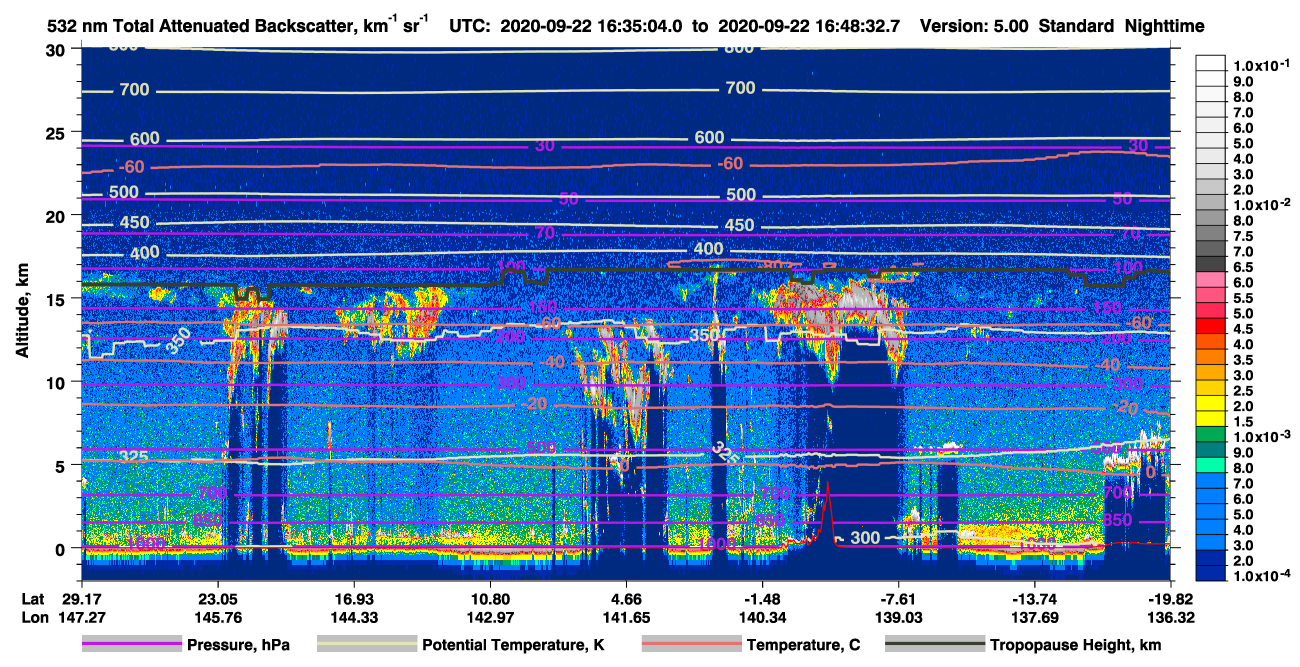Screen dimensions: 1300x667
Task: Click the latitude value 23.05
Action: point(216,600)
